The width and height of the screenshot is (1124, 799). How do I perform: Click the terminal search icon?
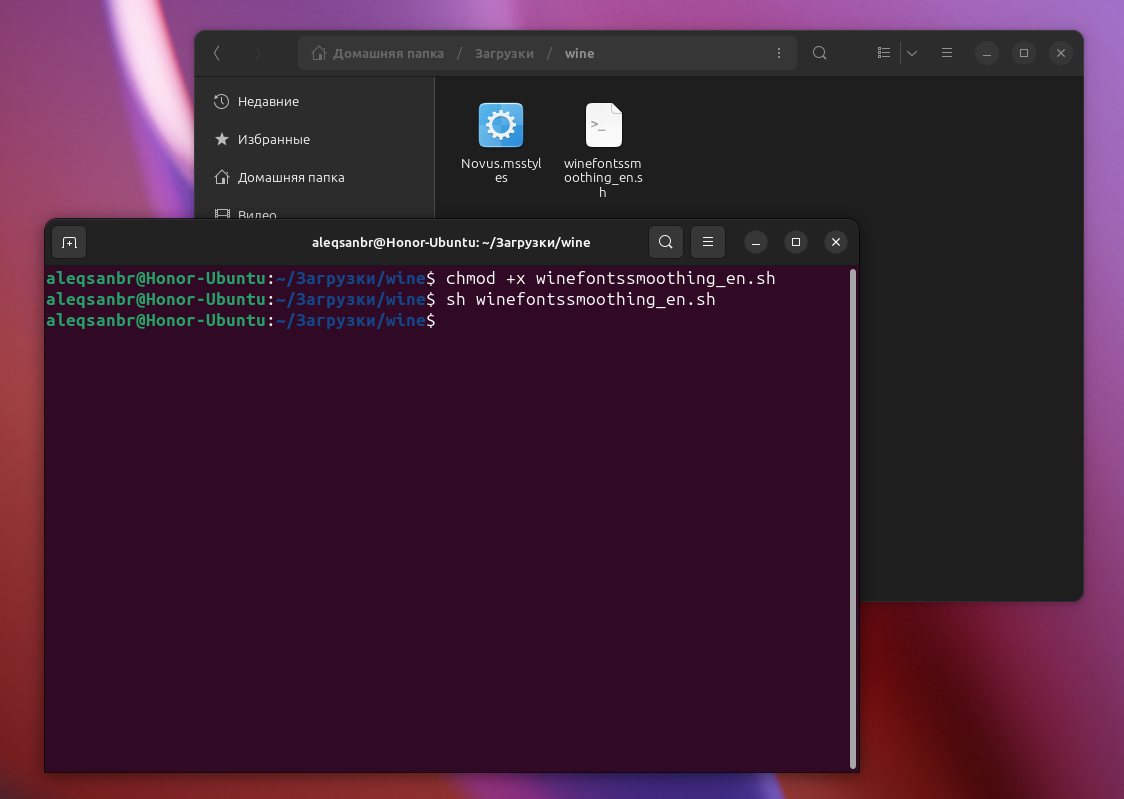[666, 242]
